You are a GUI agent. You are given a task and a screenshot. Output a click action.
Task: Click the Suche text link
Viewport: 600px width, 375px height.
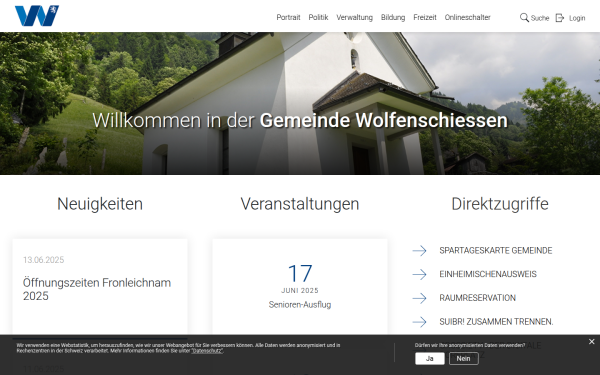[x=540, y=18]
